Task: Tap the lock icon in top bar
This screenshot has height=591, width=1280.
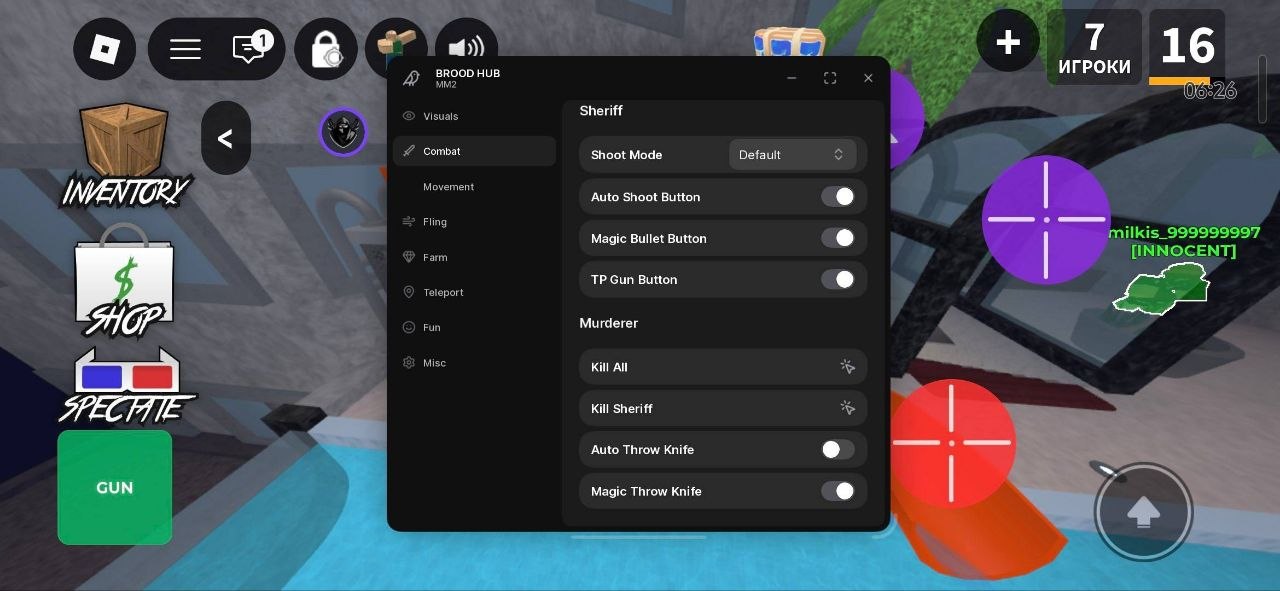Action: (326, 49)
